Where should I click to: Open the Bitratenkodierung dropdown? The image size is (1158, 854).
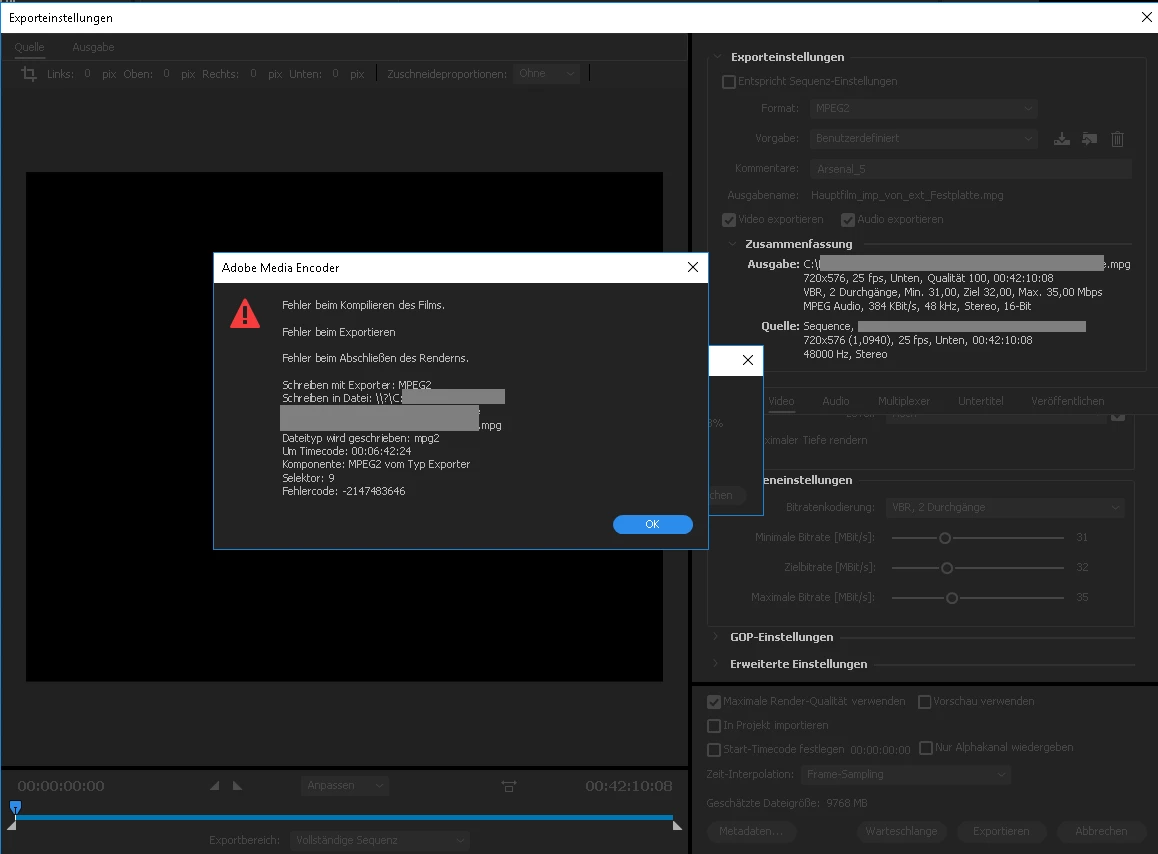pyautogui.click(x=1004, y=508)
